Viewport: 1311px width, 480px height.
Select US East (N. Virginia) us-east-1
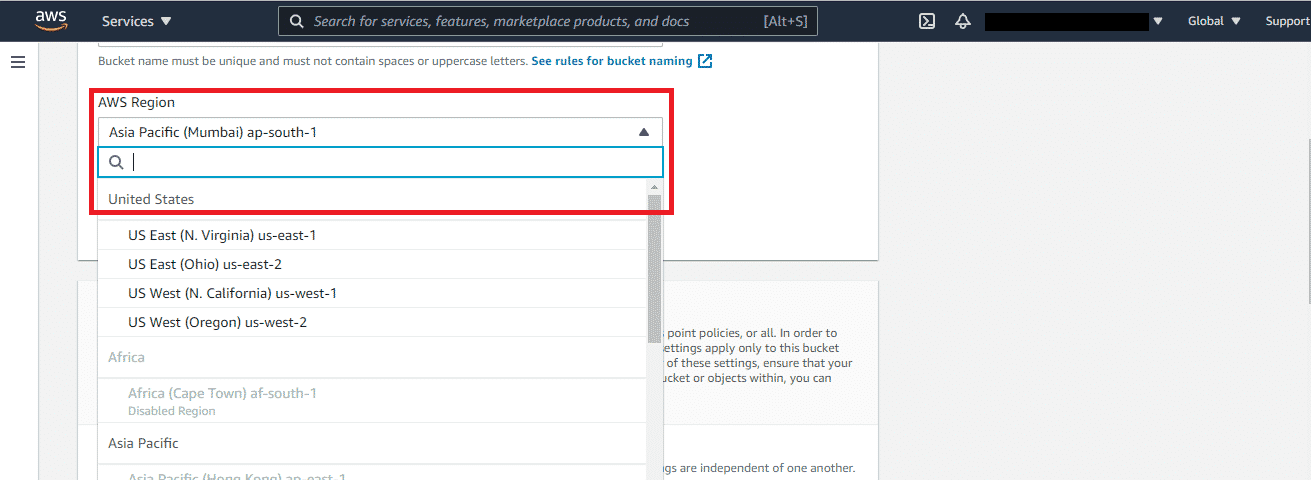222,235
